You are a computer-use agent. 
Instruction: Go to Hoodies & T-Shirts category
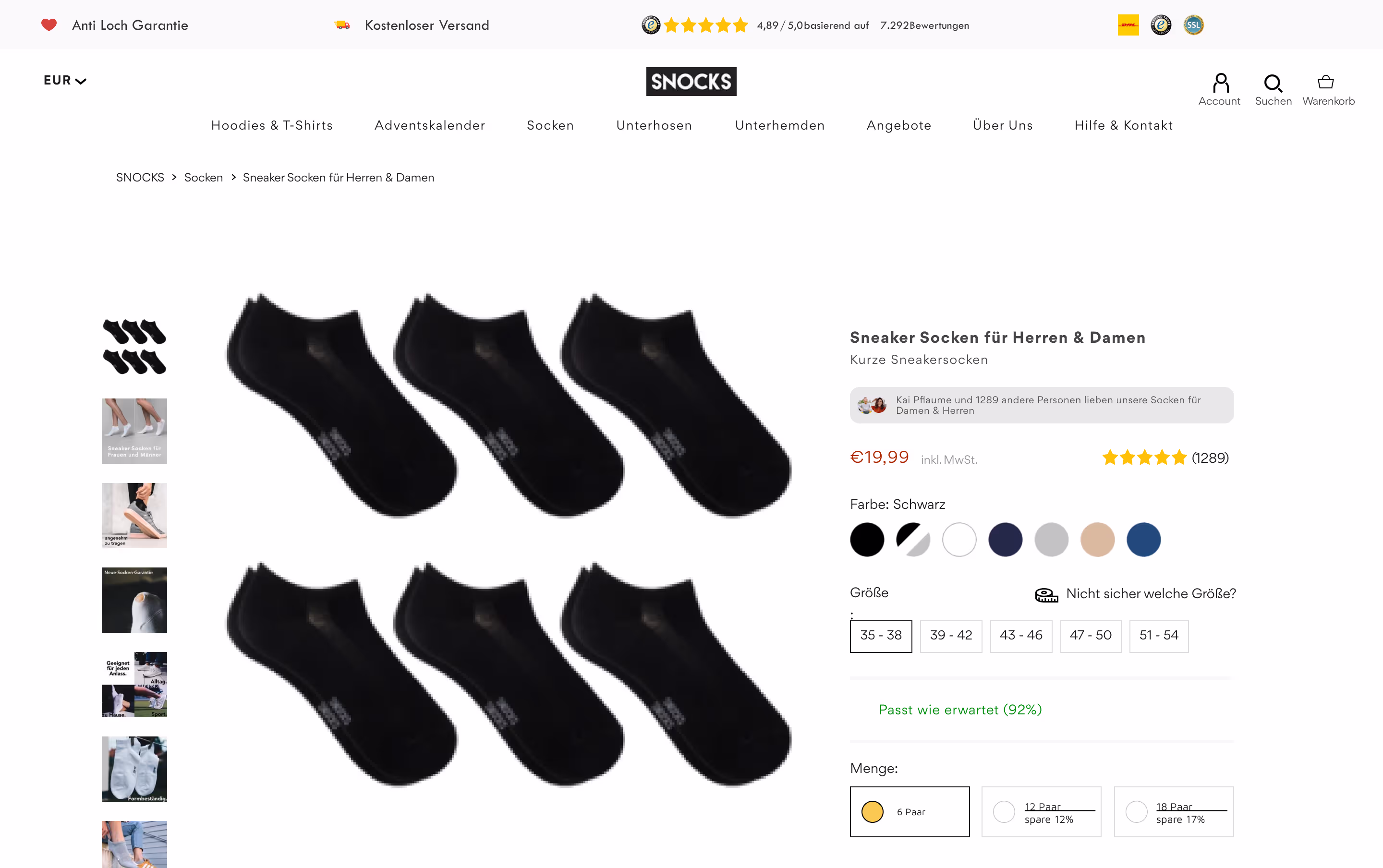pyautogui.click(x=271, y=125)
